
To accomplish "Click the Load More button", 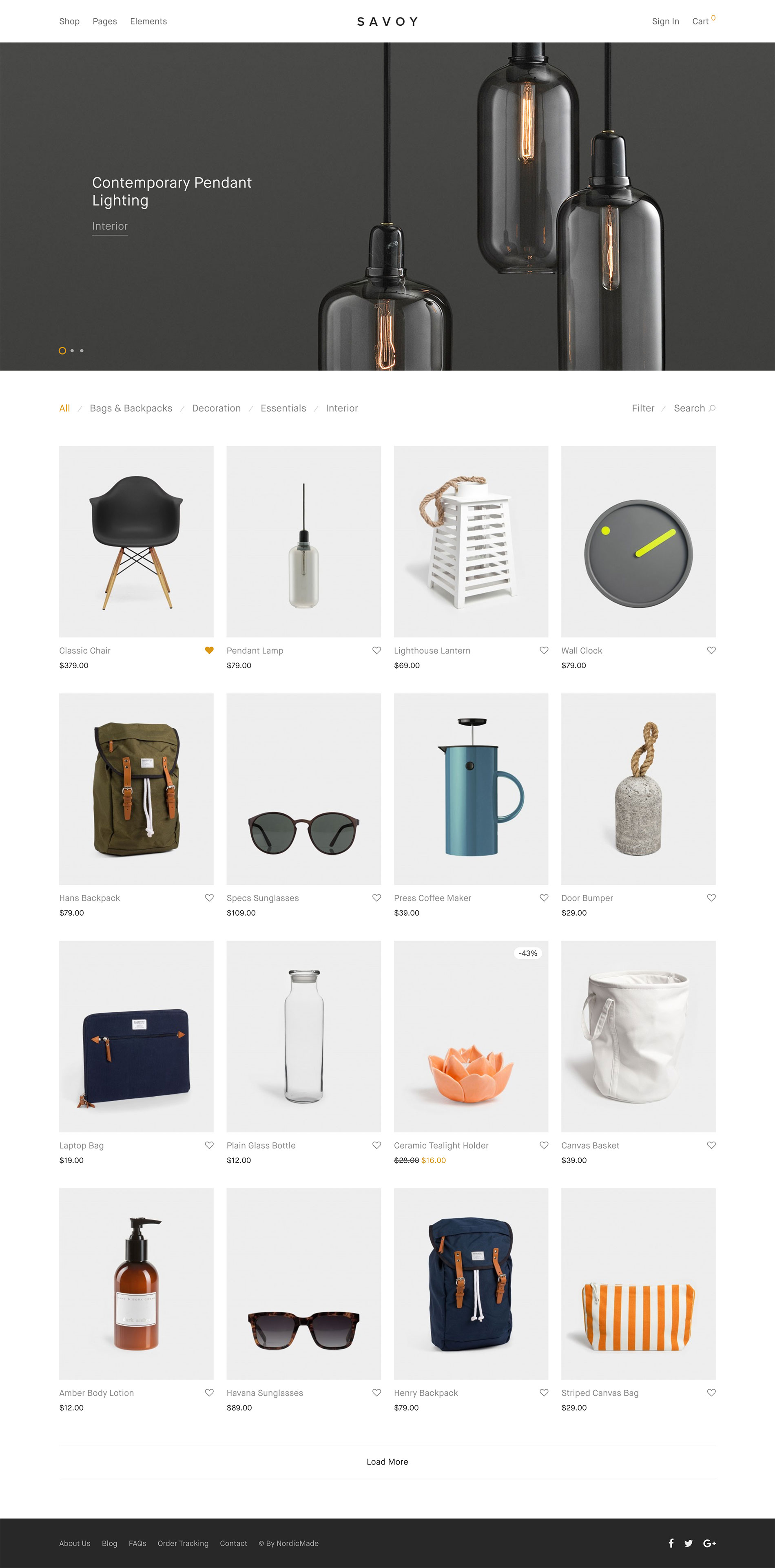I will tap(387, 1462).
